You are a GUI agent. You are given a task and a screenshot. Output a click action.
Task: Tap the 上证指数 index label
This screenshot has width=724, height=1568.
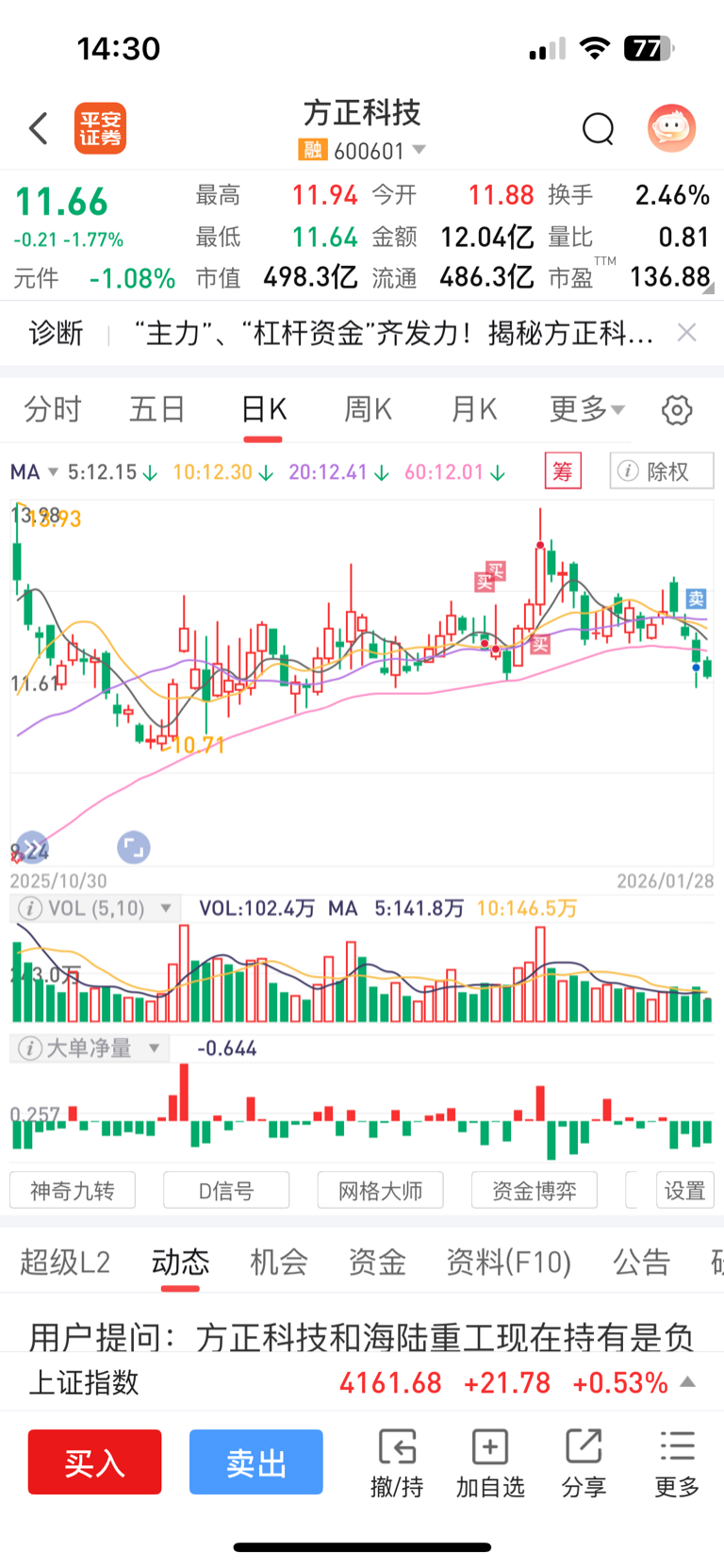[84, 1382]
